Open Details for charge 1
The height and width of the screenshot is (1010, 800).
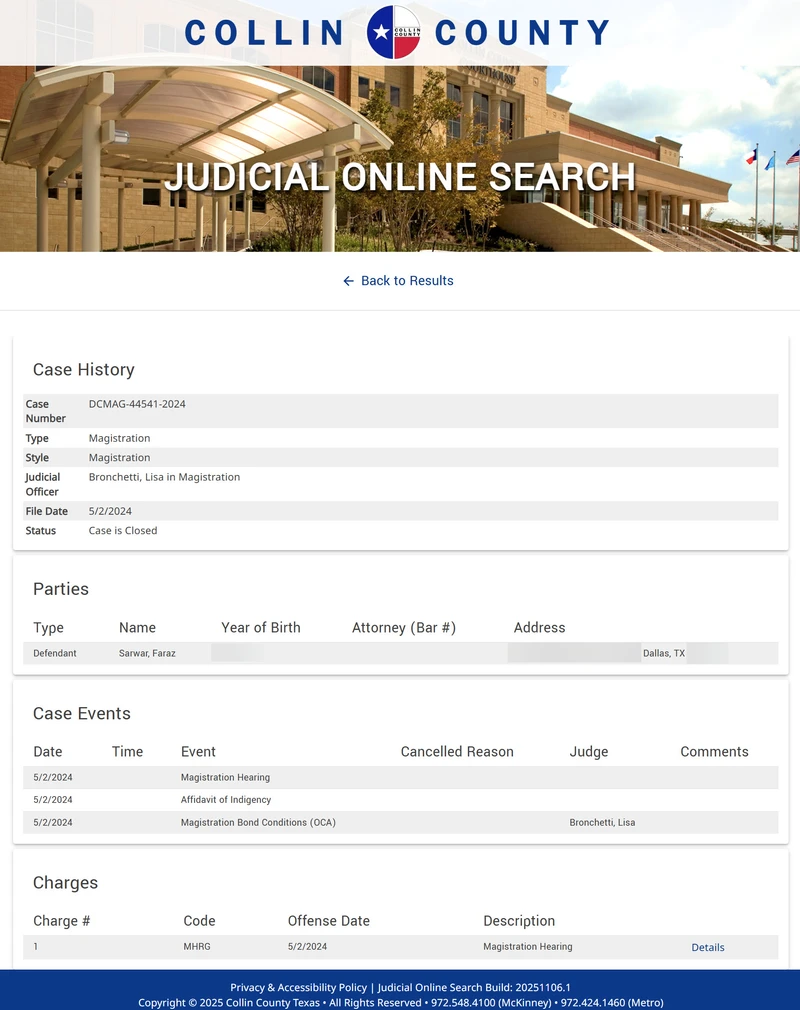click(707, 947)
